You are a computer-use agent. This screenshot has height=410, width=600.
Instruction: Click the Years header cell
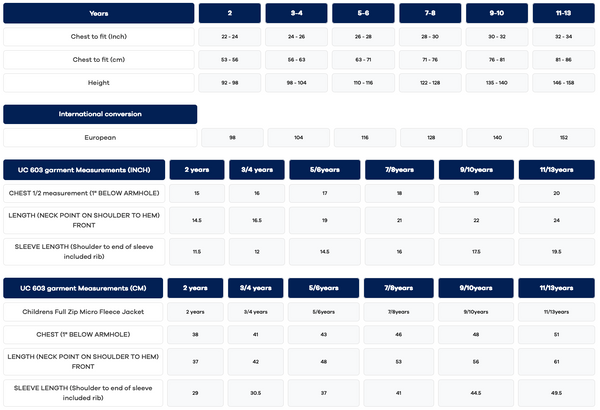(x=99, y=13)
